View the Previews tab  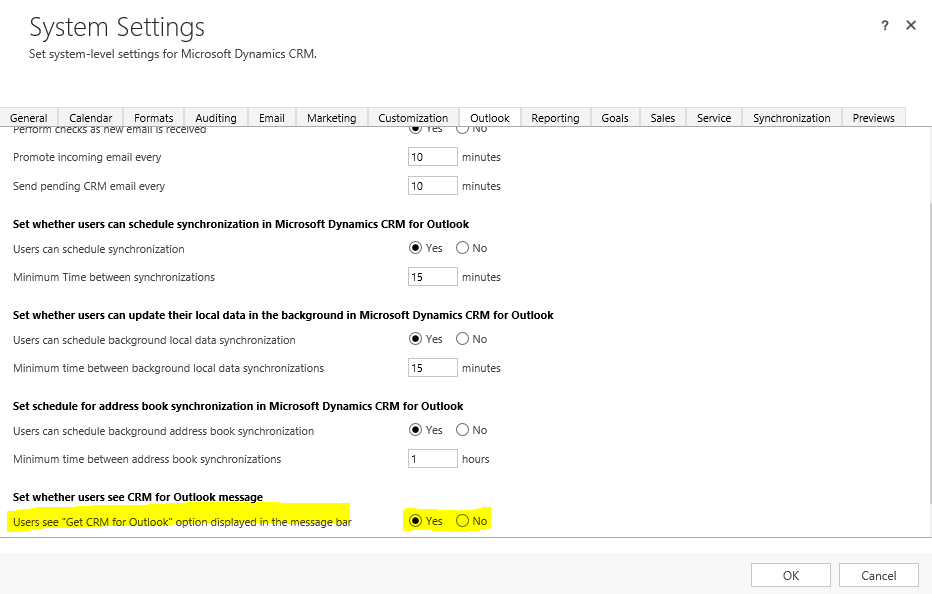pos(873,117)
